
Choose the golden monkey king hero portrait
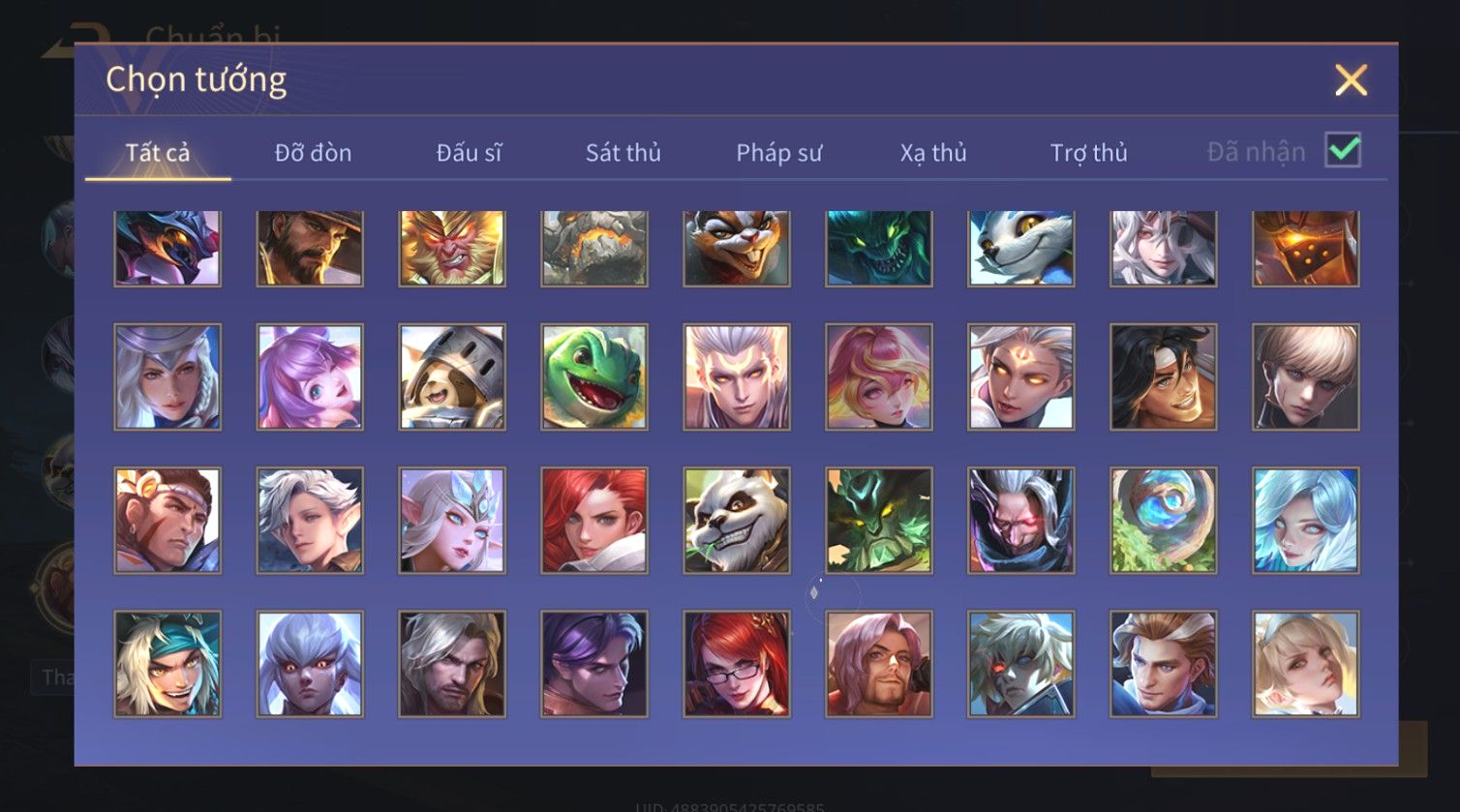[x=452, y=248]
